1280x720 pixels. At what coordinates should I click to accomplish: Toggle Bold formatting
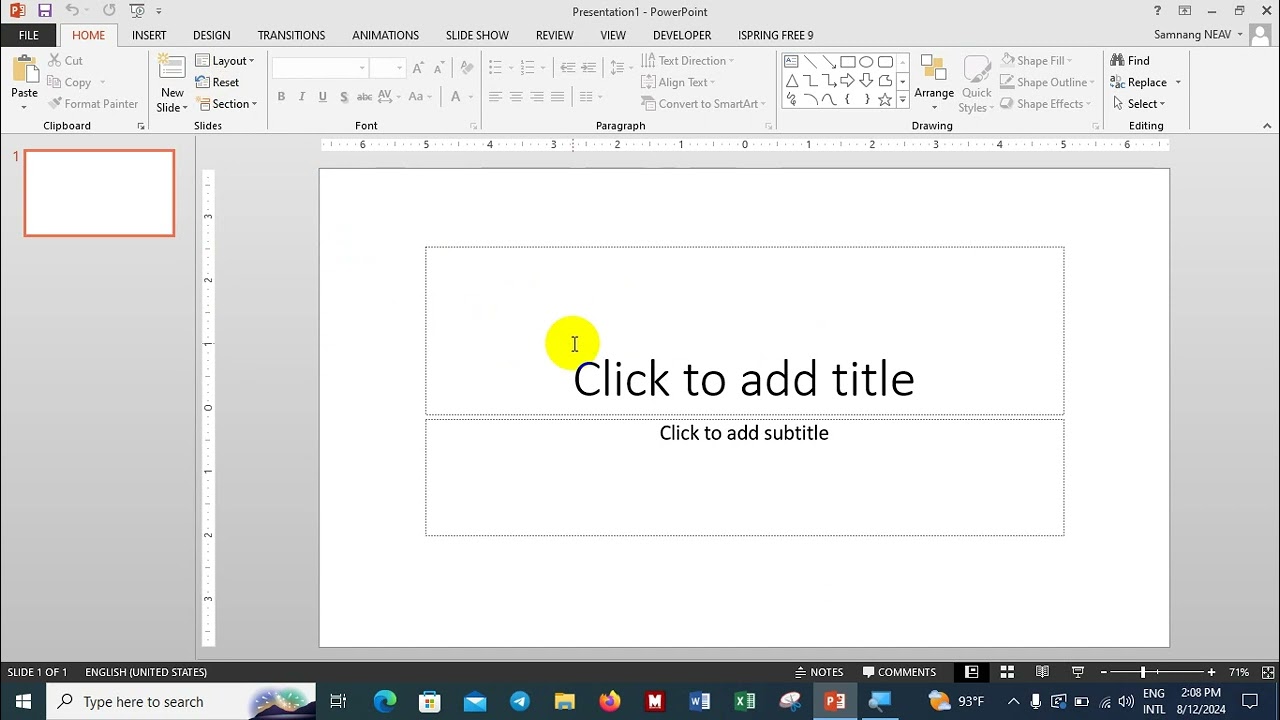click(x=281, y=97)
